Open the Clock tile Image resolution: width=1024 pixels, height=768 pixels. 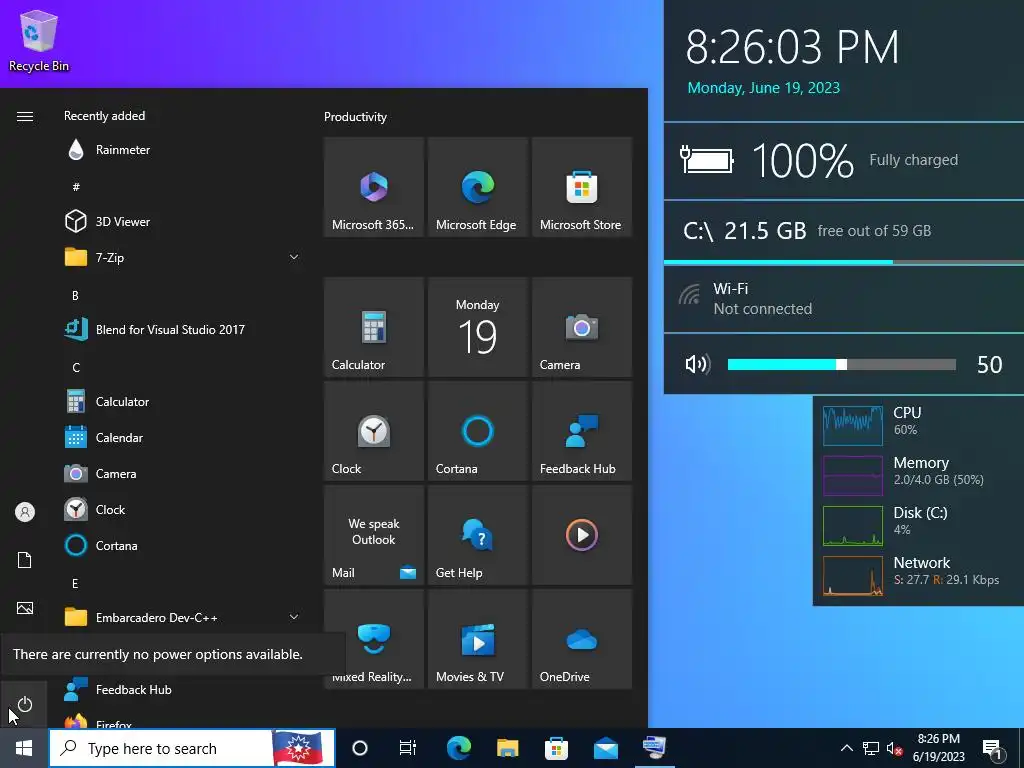374,431
